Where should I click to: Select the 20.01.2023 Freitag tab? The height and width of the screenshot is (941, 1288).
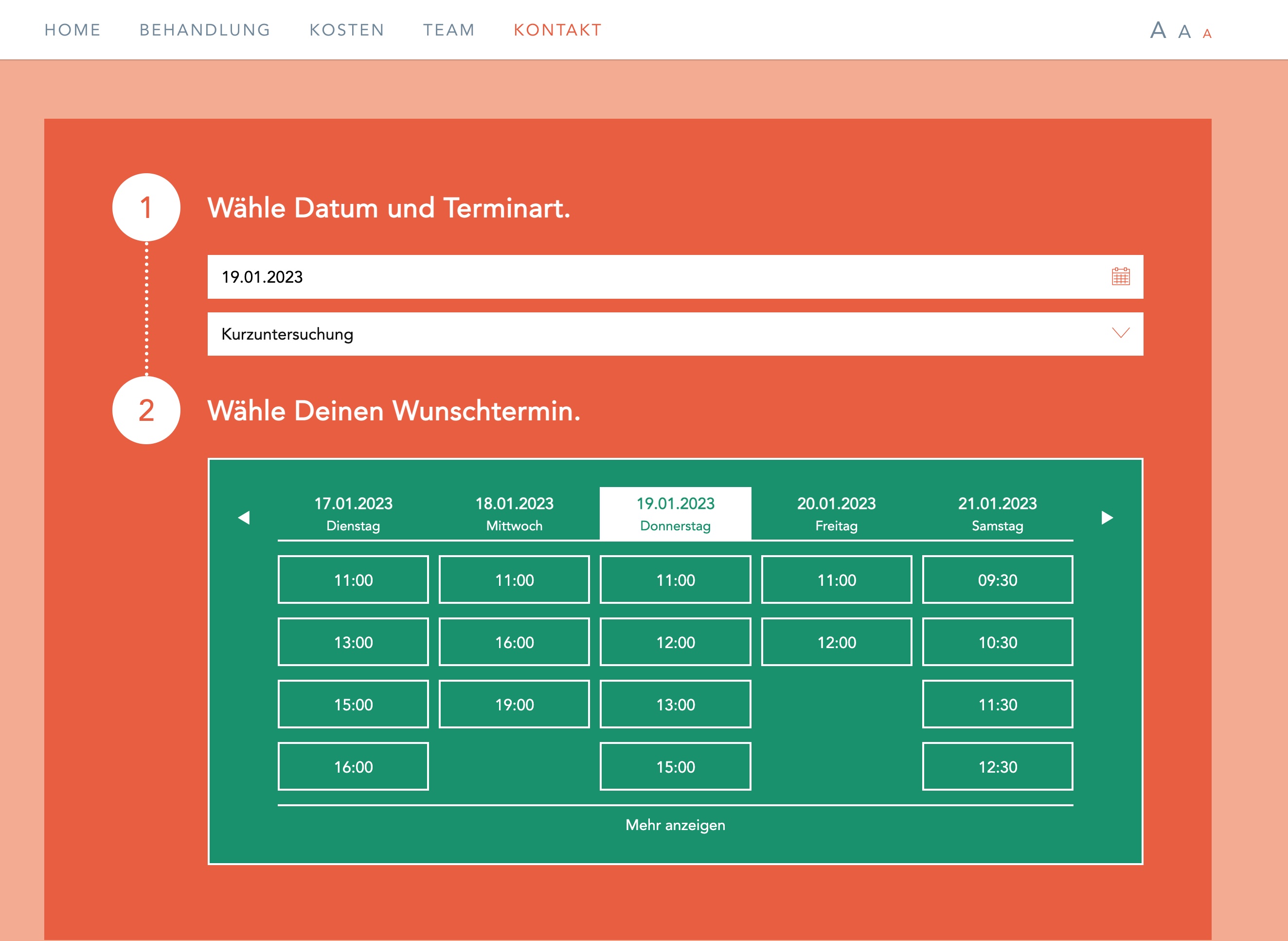pyautogui.click(x=836, y=513)
